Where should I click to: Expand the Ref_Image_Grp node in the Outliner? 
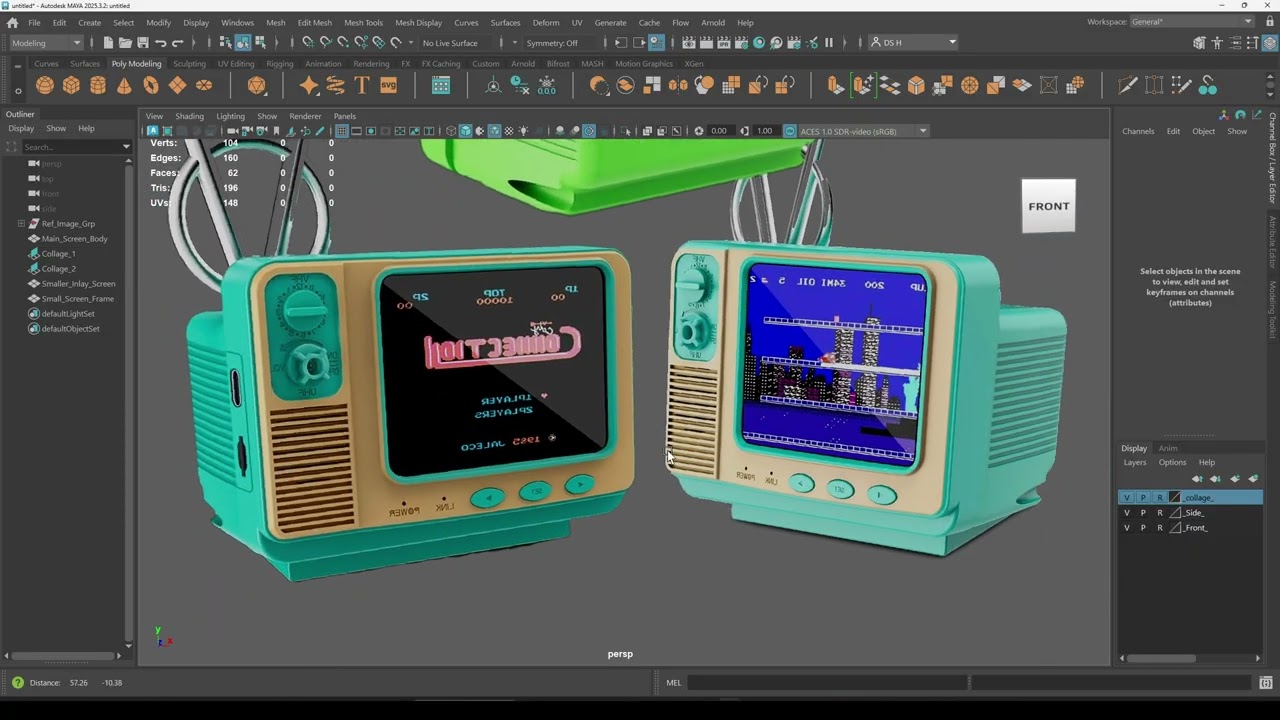[21, 223]
